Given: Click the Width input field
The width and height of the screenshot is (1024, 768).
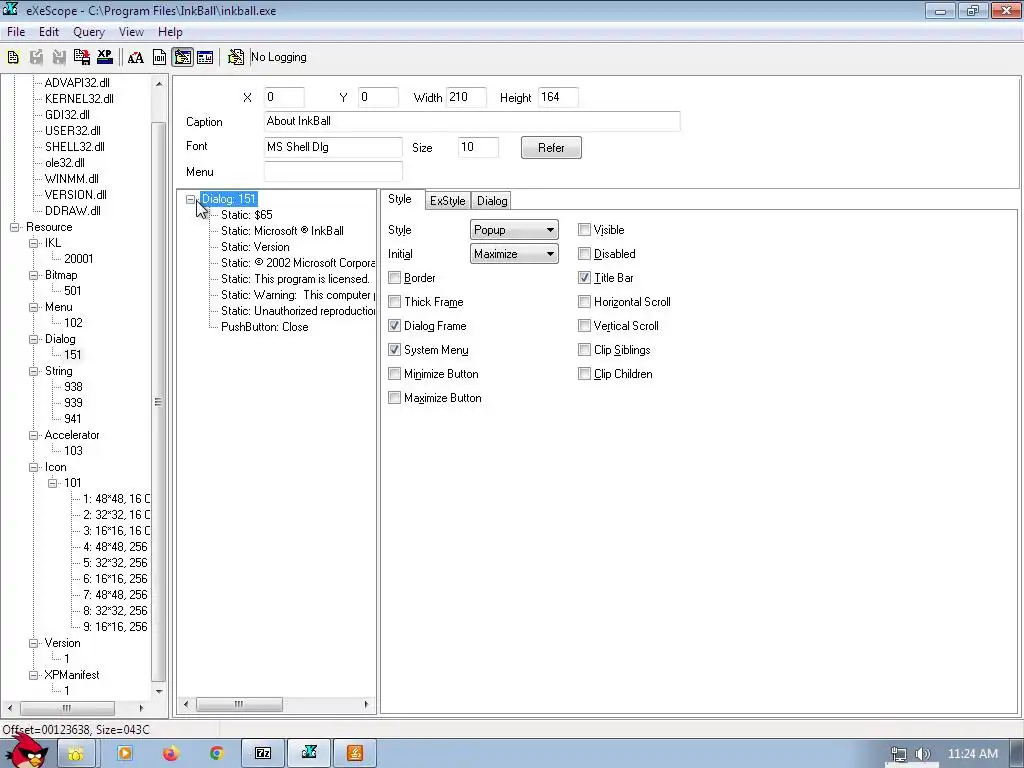Looking at the screenshot, I should tap(466, 97).
